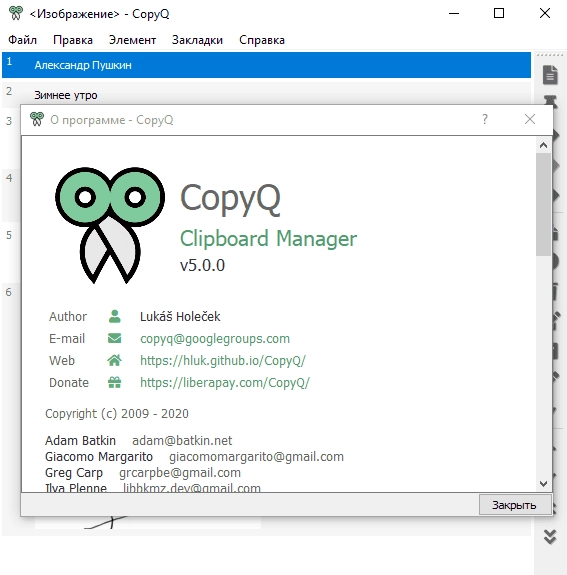The height and width of the screenshot is (575, 567).
Task: Open the Элемент menu
Action: click(x=132, y=40)
